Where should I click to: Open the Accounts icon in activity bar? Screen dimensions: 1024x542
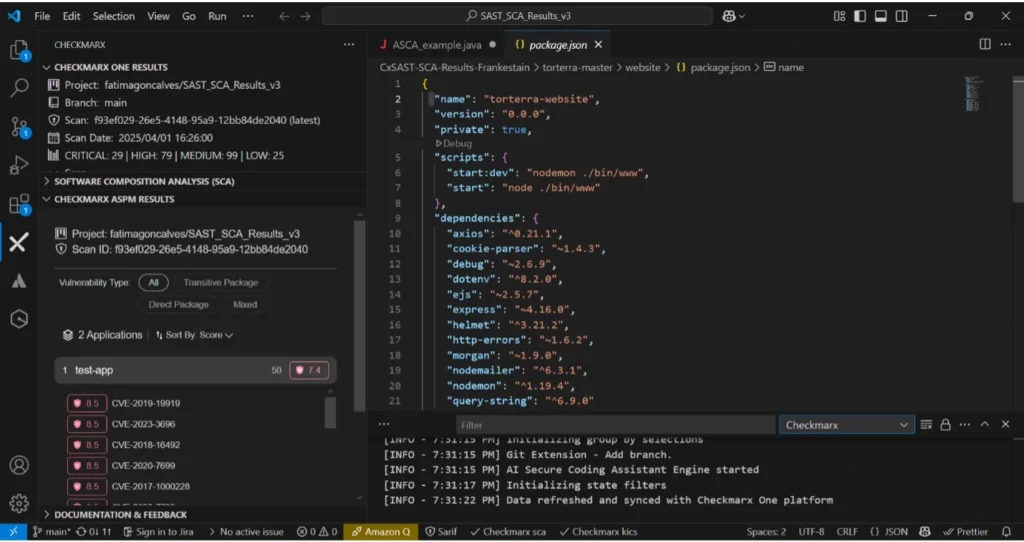[18, 465]
